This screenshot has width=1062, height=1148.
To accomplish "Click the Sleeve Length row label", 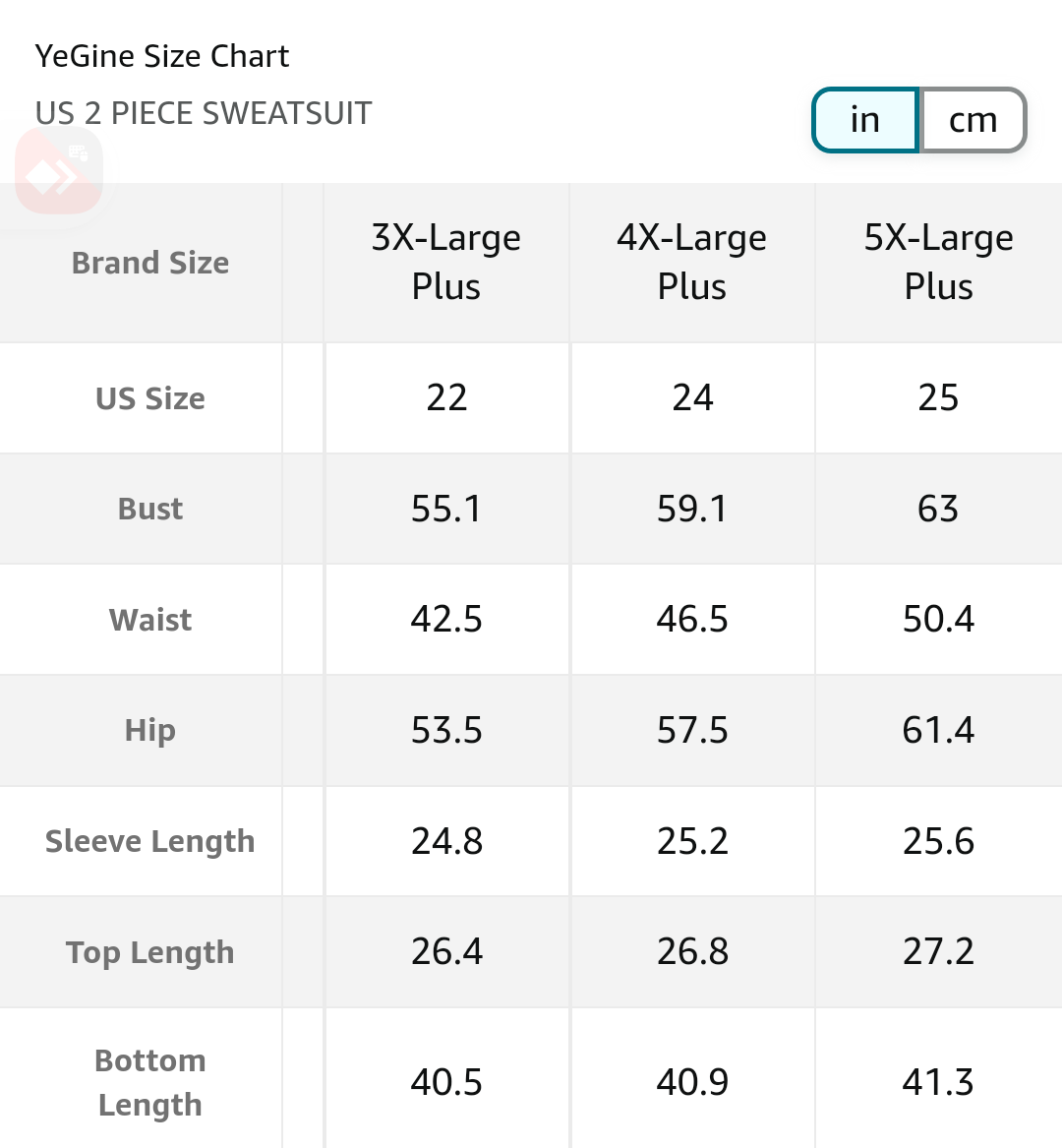I will click(150, 841).
